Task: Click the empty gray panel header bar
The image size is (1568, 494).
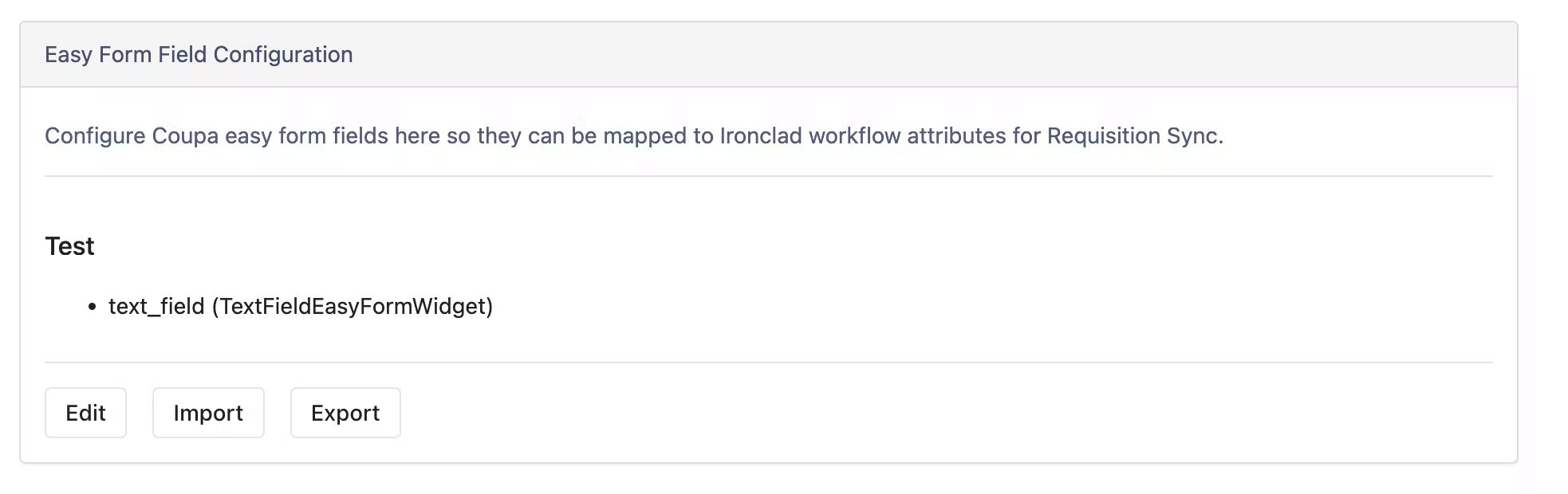Action: pos(933,54)
